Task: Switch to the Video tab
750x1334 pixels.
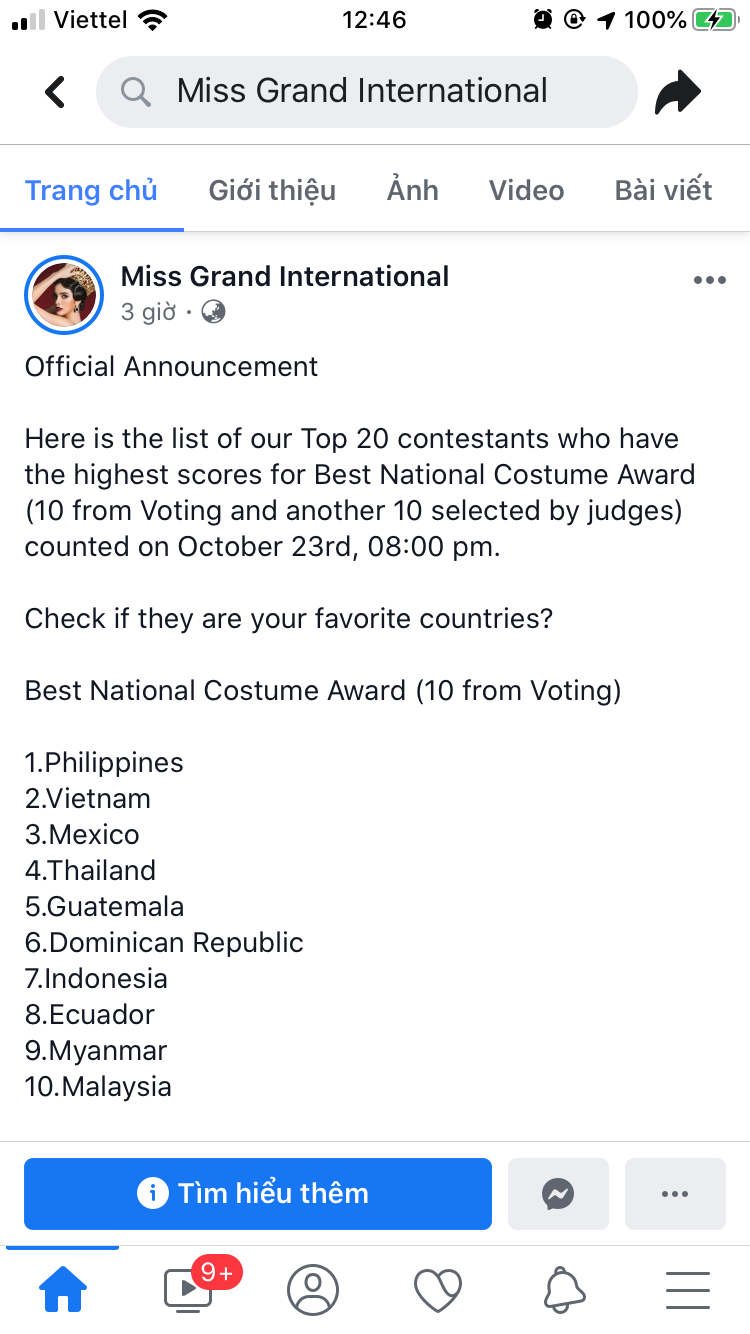Action: 526,190
